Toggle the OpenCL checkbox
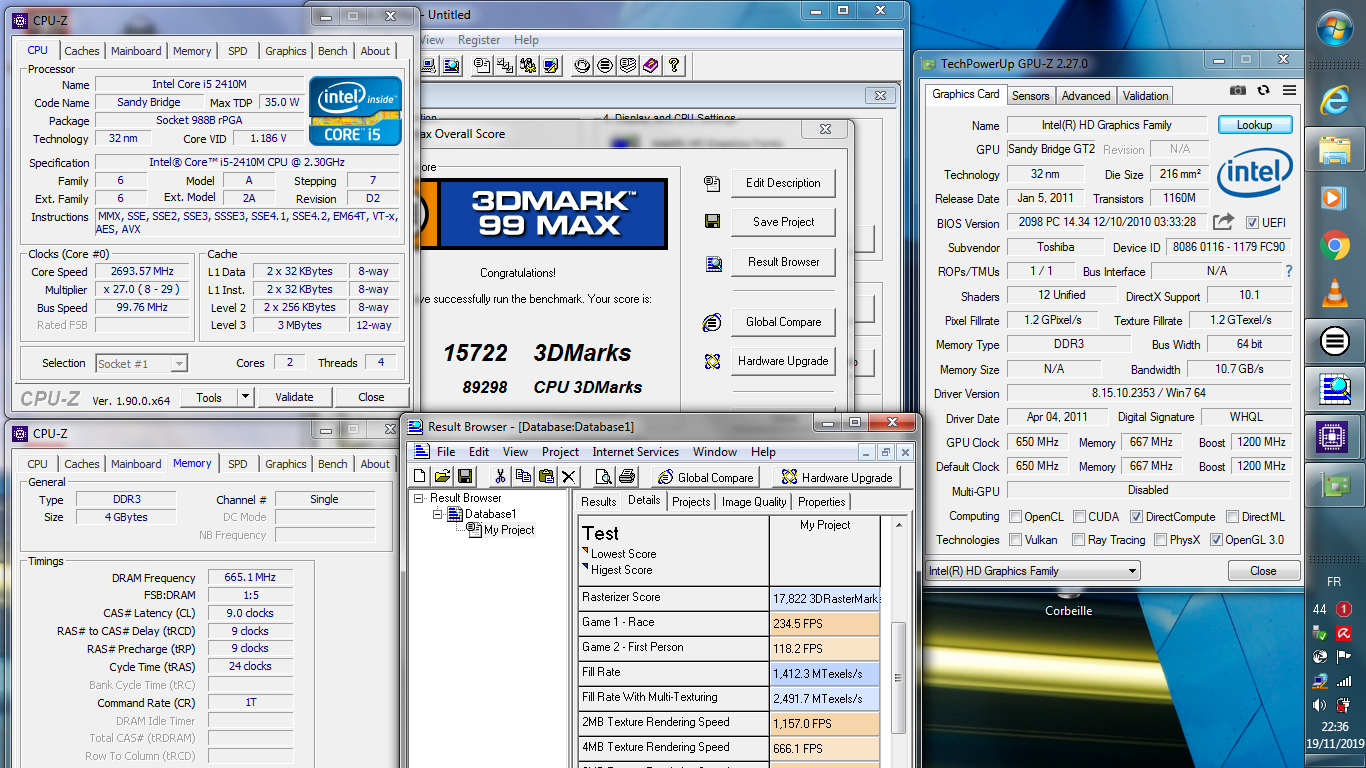Image resolution: width=1366 pixels, height=768 pixels. coord(1016,517)
